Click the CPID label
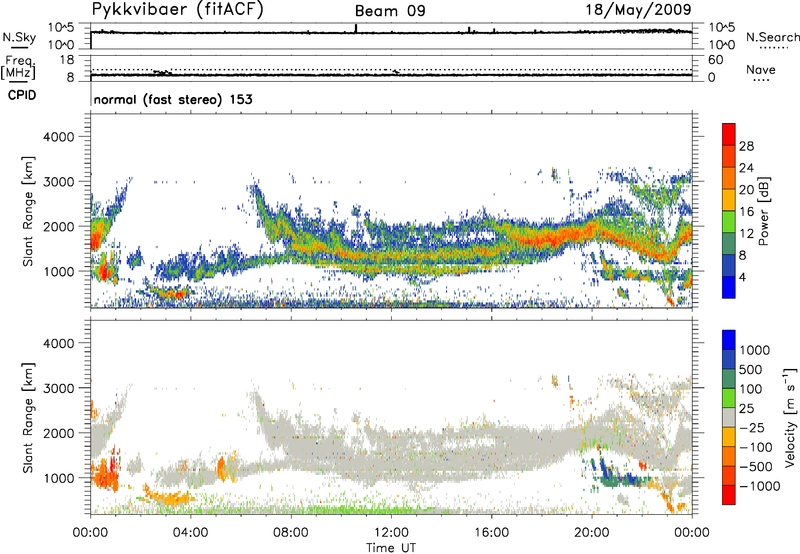The image size is (800, 554). coord(22,95)
